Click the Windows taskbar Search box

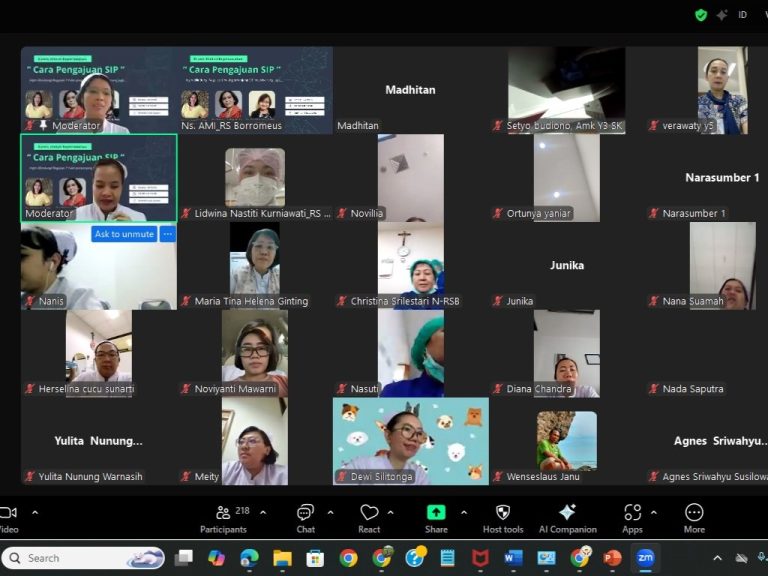pos(83,558)
